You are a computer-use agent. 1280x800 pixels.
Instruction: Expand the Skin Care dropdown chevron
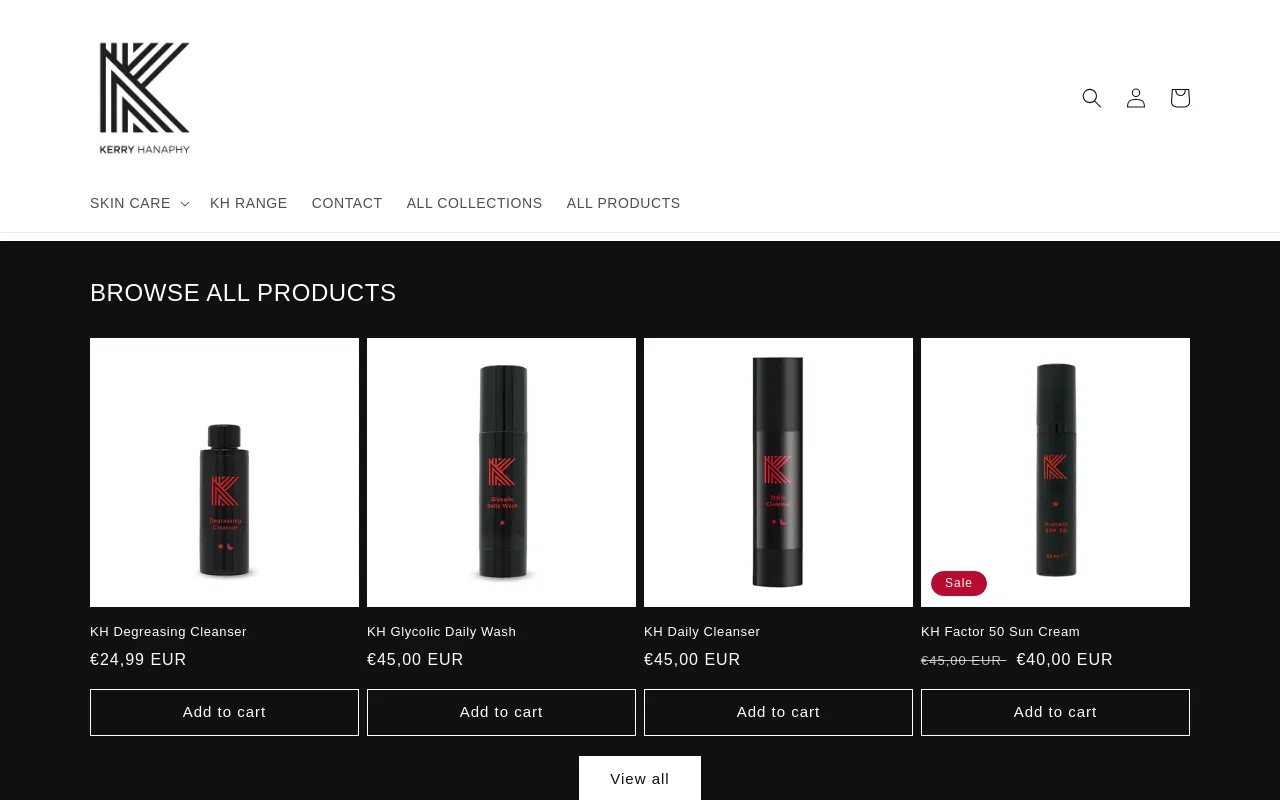(184, 204)
